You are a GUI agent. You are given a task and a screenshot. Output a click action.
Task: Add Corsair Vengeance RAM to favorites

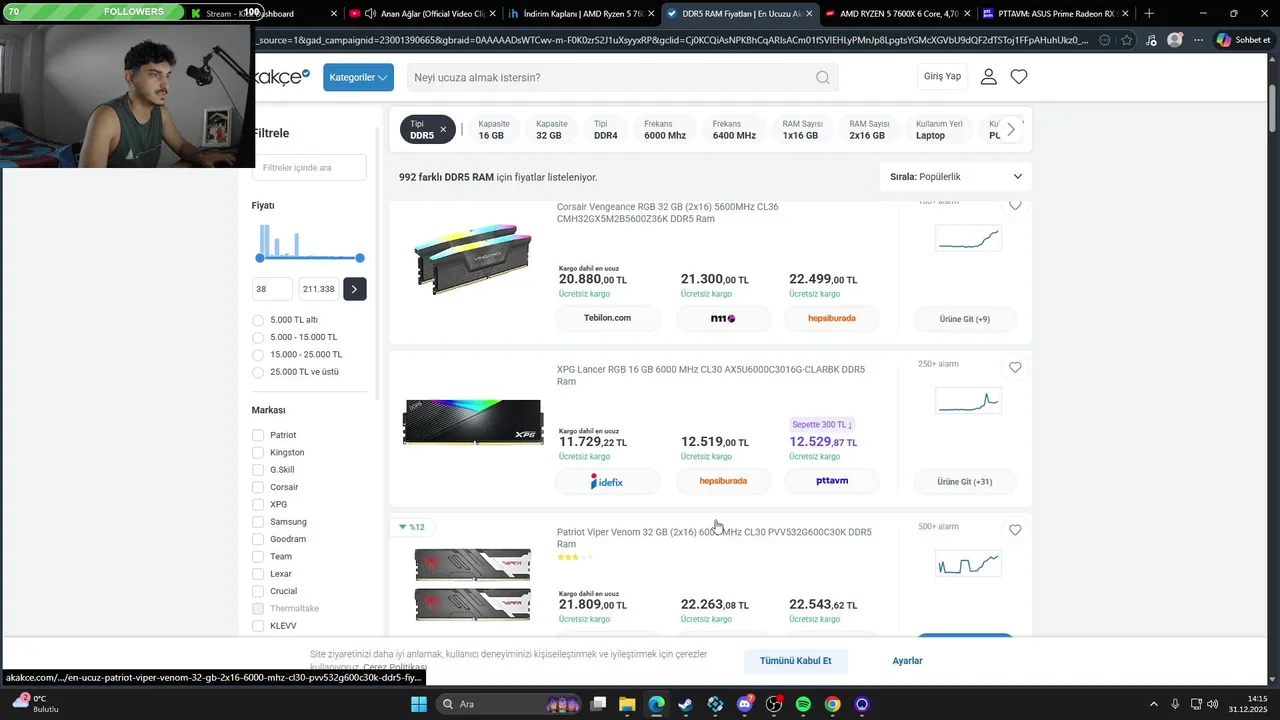coord(1015,205)
